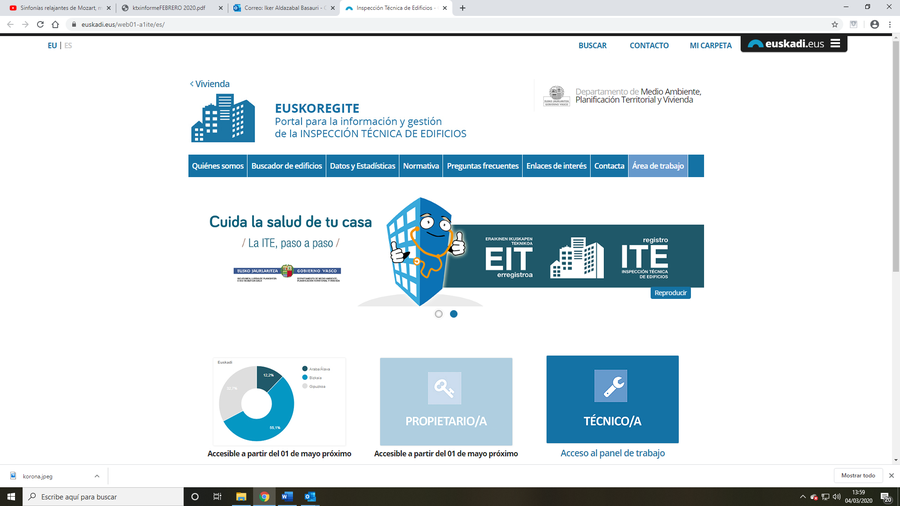Click the extension icon beside bookmark star

pyautogui.click(x=854, y=25)
